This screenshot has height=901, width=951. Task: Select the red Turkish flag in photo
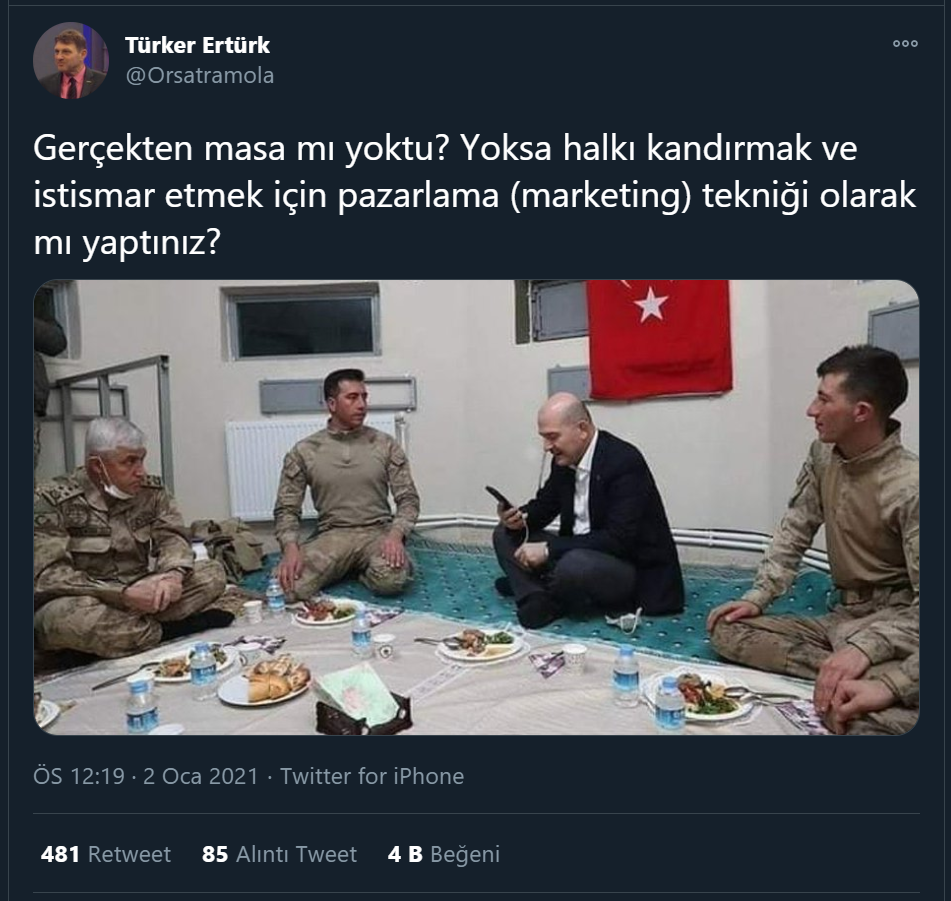point(659,338)
